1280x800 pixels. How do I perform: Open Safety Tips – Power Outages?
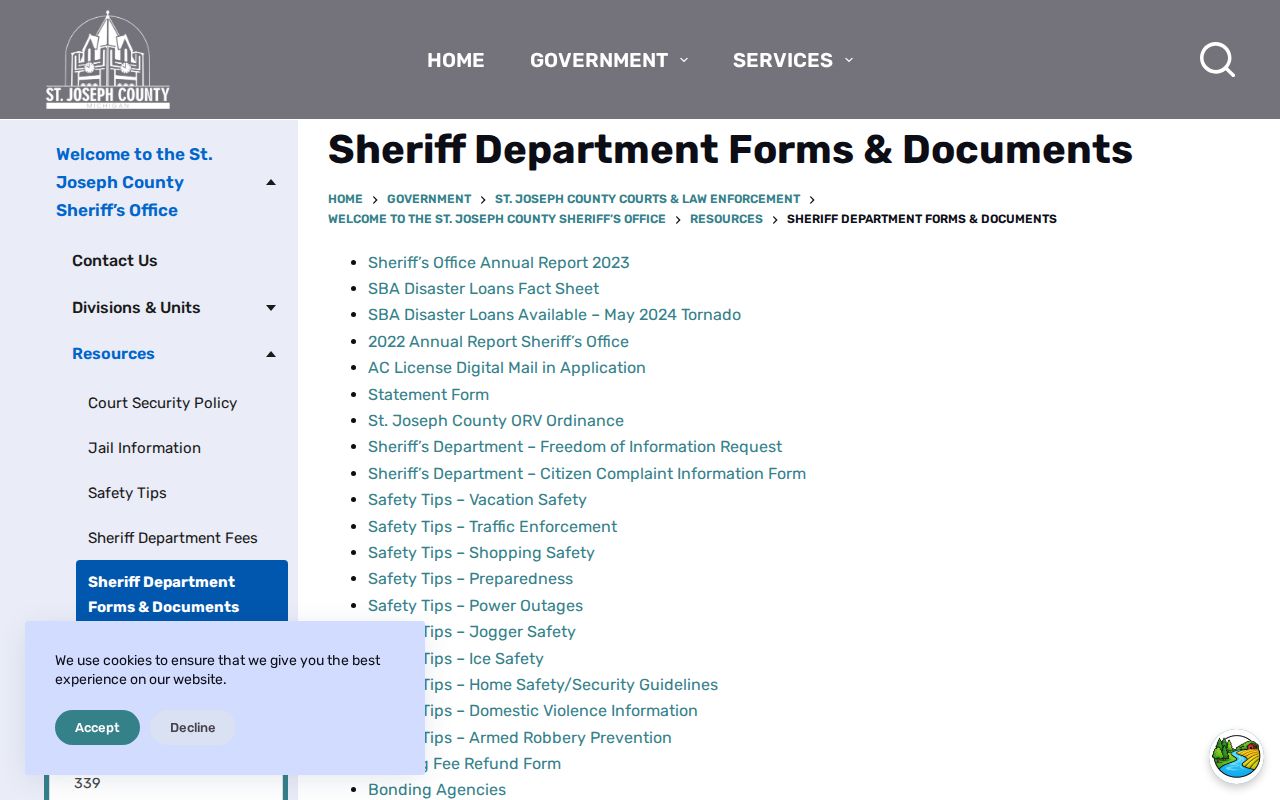tap(475, 605)
